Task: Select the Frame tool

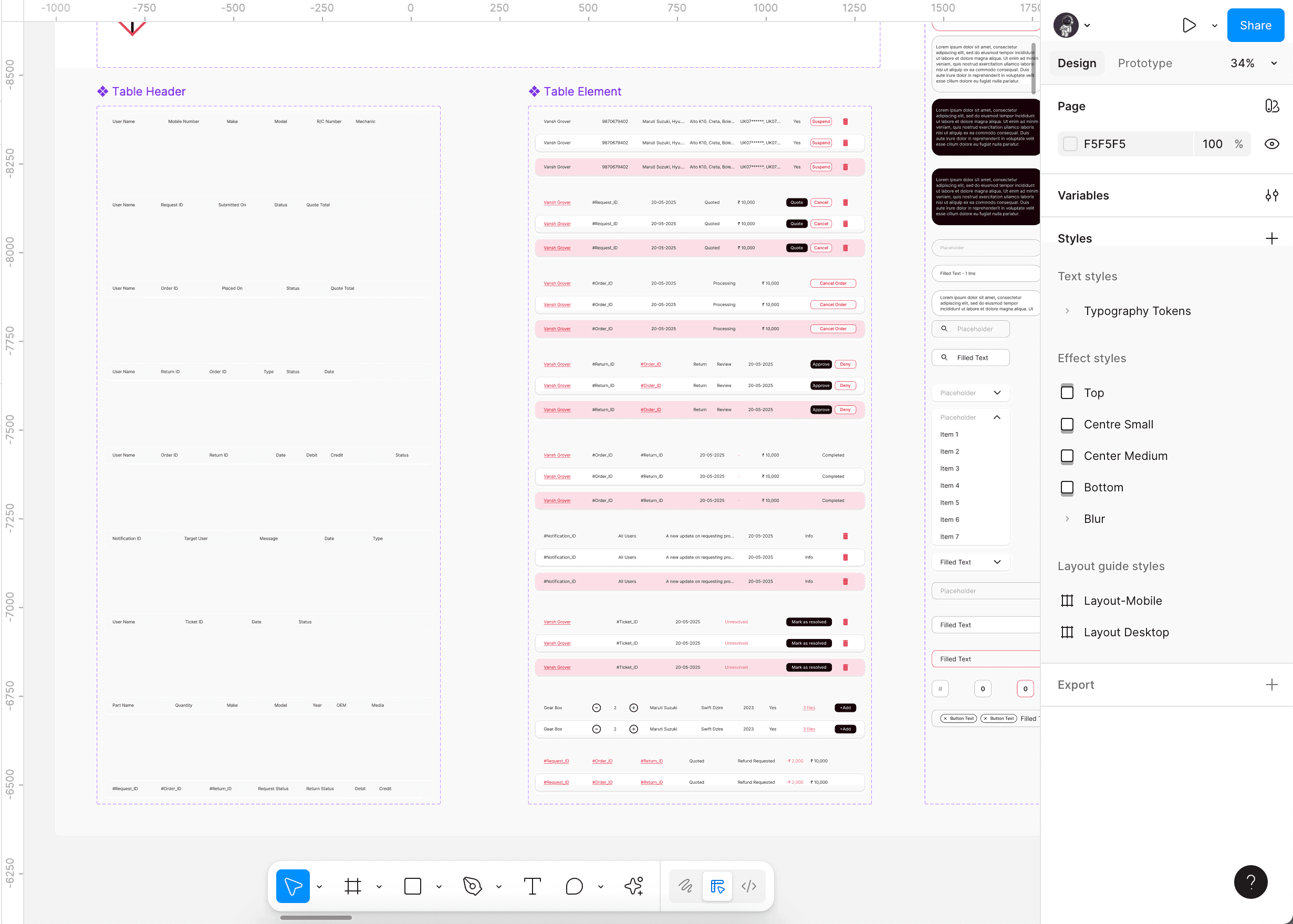Action: [353, 886]
